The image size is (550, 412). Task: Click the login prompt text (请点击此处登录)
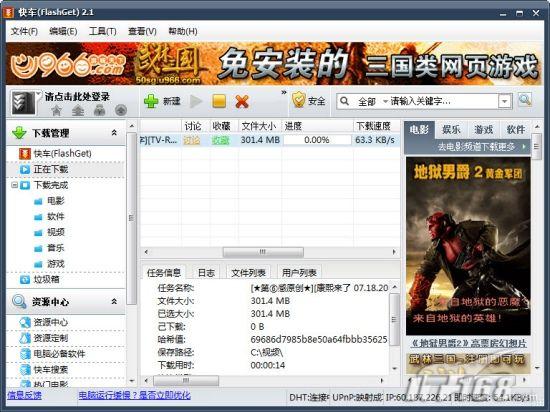77,96
